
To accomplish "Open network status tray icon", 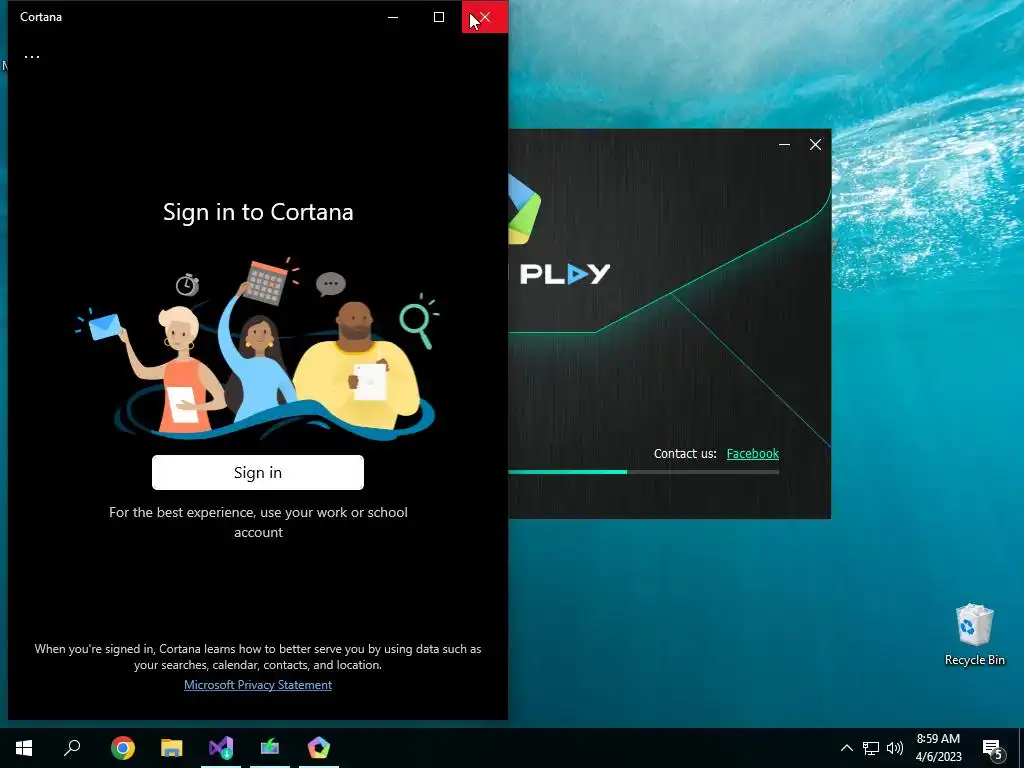I will click(871, 748).
